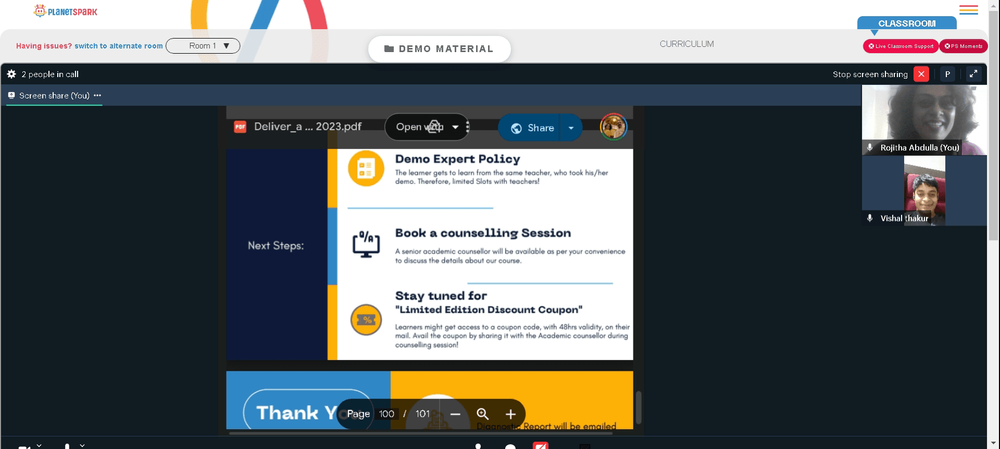Click the Deliver_a ... 2023.pdf filename
The height and width of the screenshot is (449, 1000).
pos(307,127)
